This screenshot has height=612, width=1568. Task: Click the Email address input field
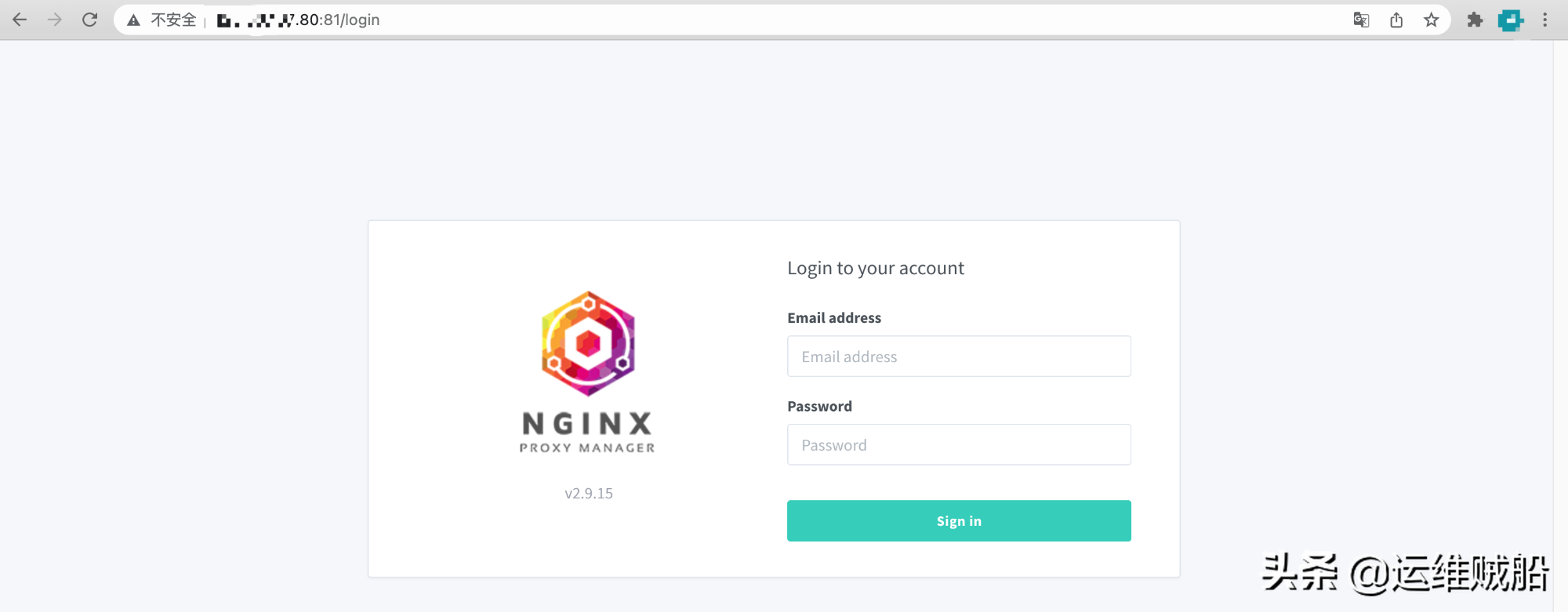(x=959, y=356)
